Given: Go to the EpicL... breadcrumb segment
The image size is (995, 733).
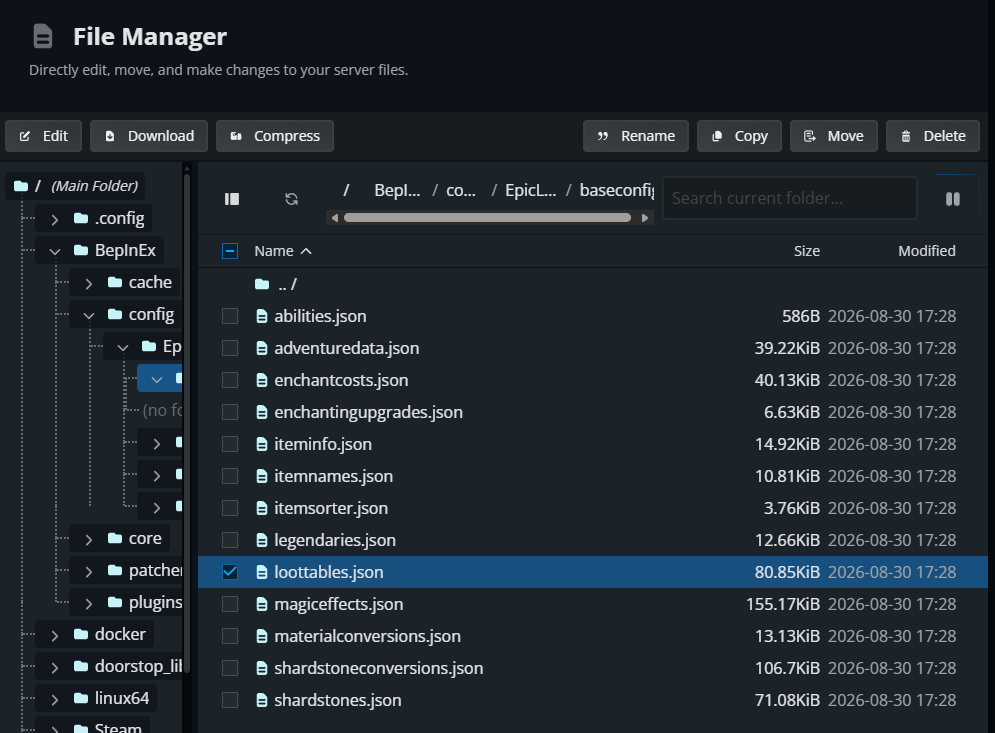Looking at the screenshot, I should [x=530, y=190].
